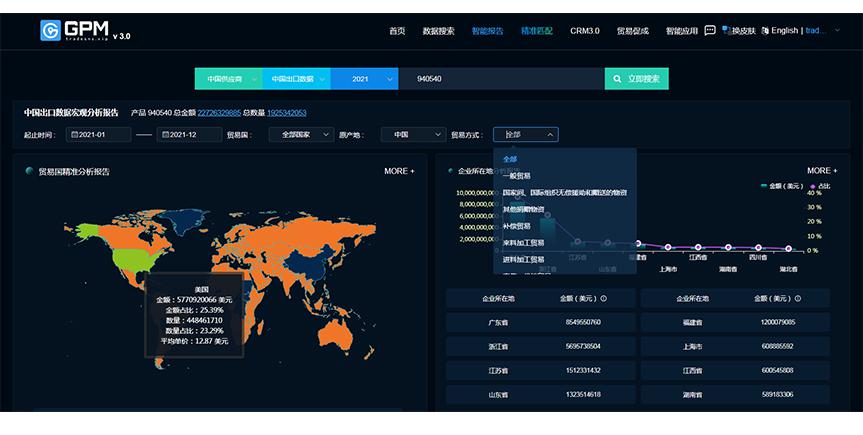The height and width of the screenshot is (435, 863).
Task: Click calendar icon in 2021-01 start date
Action: coord(73,135)
